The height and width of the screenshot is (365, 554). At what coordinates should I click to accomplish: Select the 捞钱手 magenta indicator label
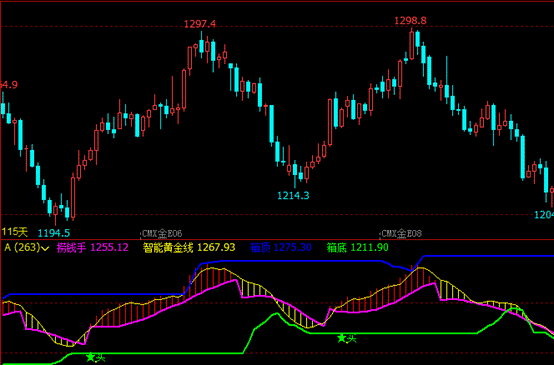[x=71, y=248]
